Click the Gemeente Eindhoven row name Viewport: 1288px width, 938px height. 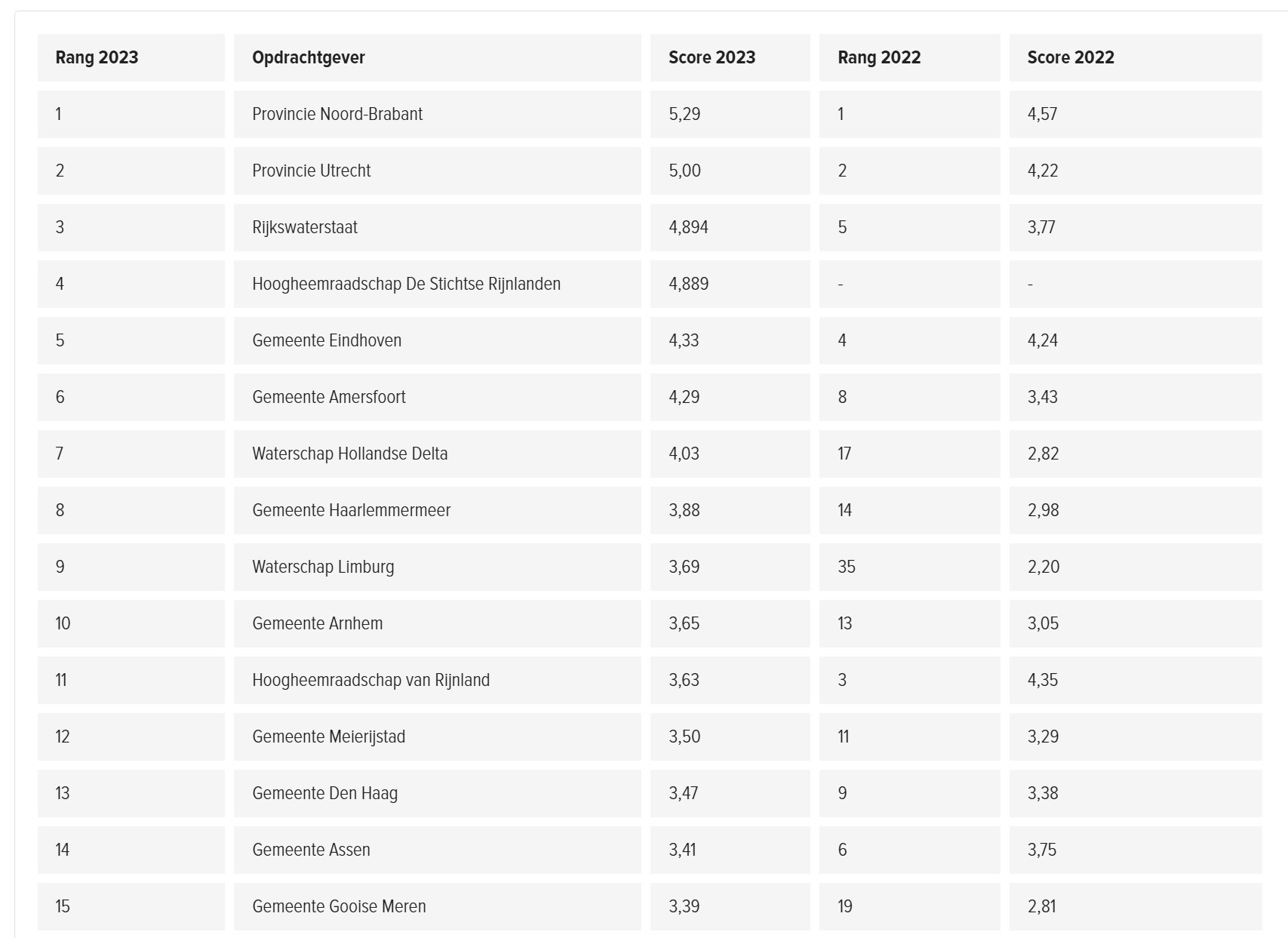[327, 340]
